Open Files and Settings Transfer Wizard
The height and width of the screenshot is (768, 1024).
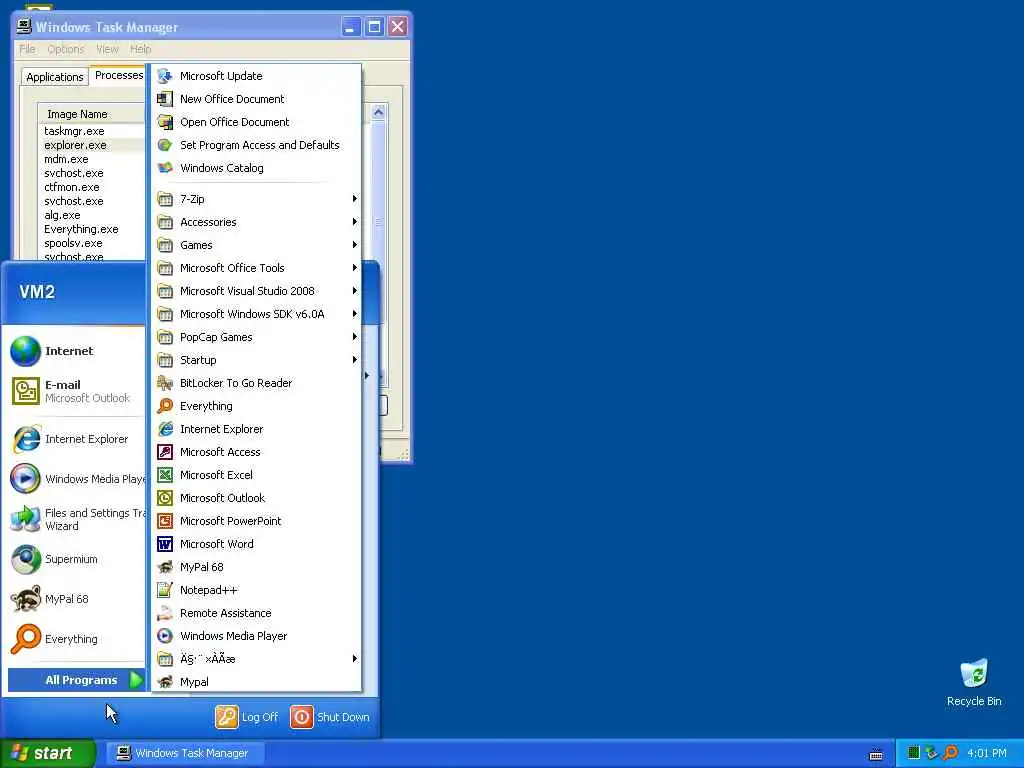[x=75, y=519]
